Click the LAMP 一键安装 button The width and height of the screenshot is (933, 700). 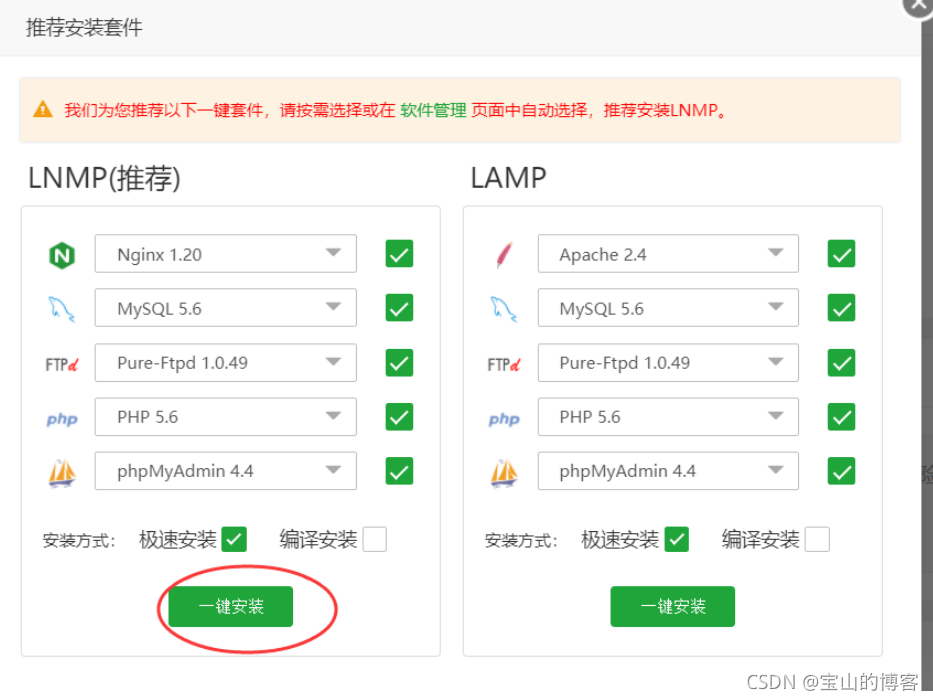coord(673,607)
